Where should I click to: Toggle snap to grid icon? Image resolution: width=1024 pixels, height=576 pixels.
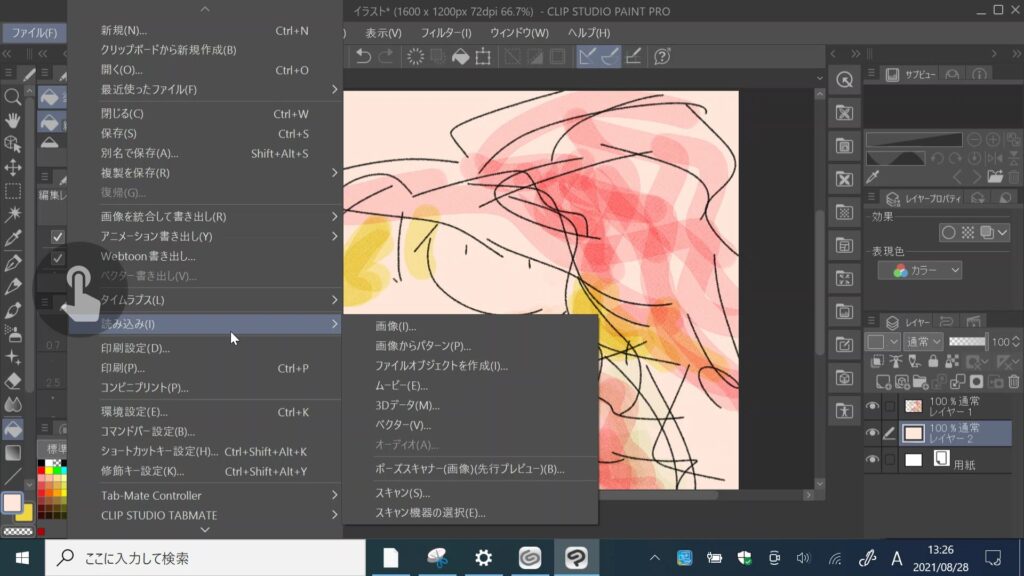(633, 57)
